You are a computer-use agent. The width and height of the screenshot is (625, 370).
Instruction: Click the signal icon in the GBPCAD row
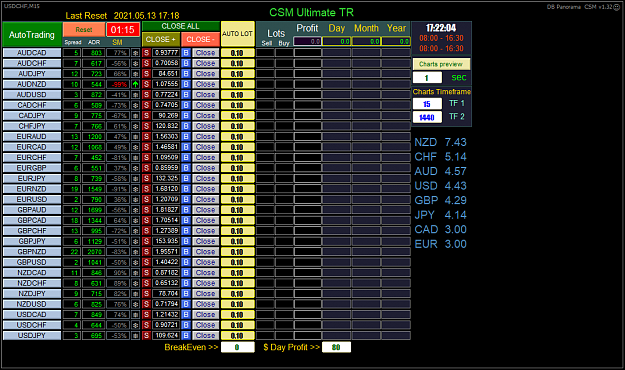tap(136, 220)
